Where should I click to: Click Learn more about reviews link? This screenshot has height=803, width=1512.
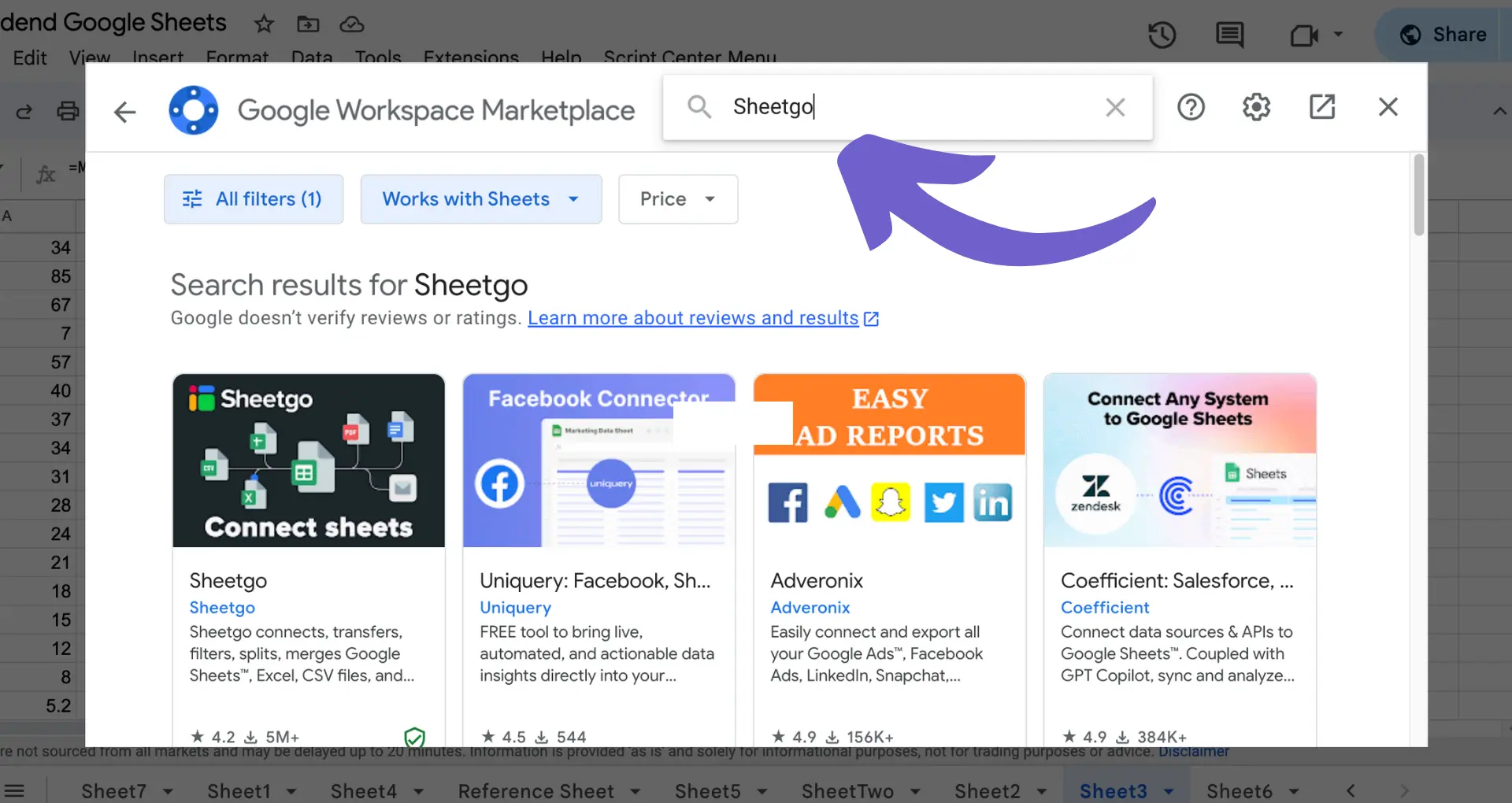point(693,318)
